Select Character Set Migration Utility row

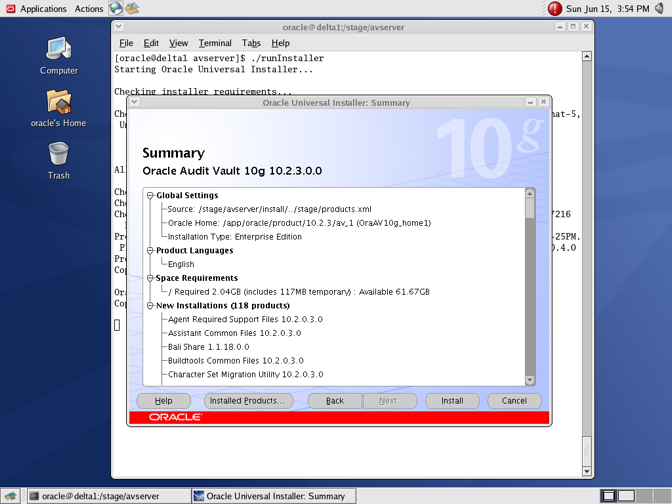[246, 374]
